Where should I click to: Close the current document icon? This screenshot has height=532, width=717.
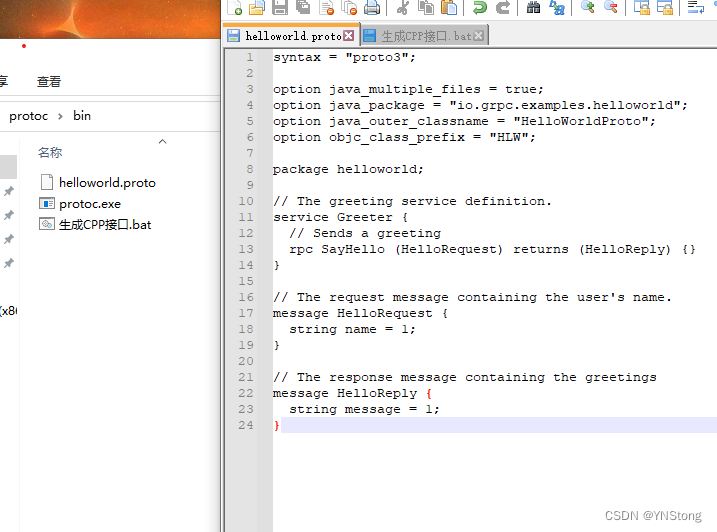[x=326, y=7]
